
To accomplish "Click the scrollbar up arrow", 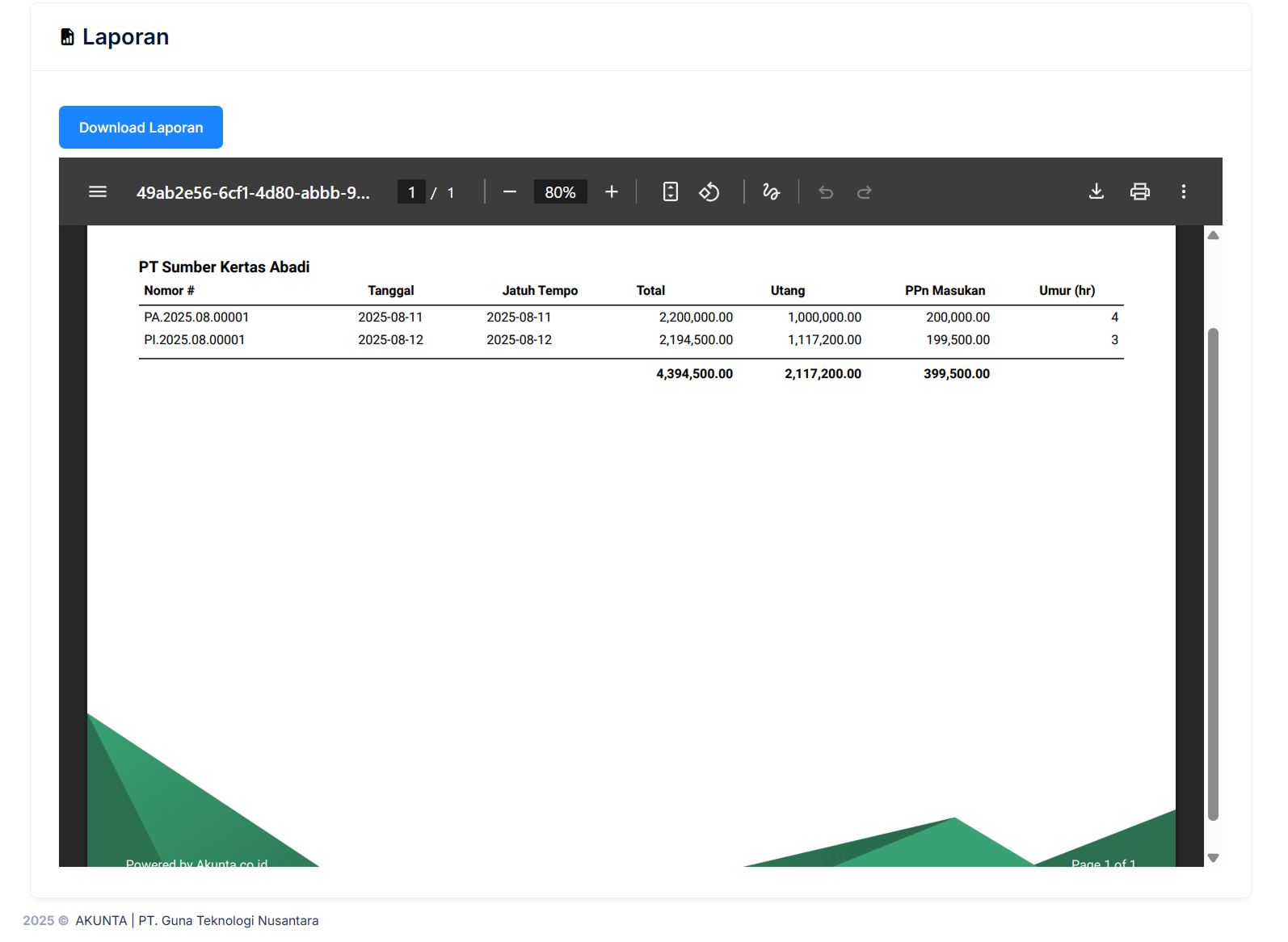I will 1213,236.
